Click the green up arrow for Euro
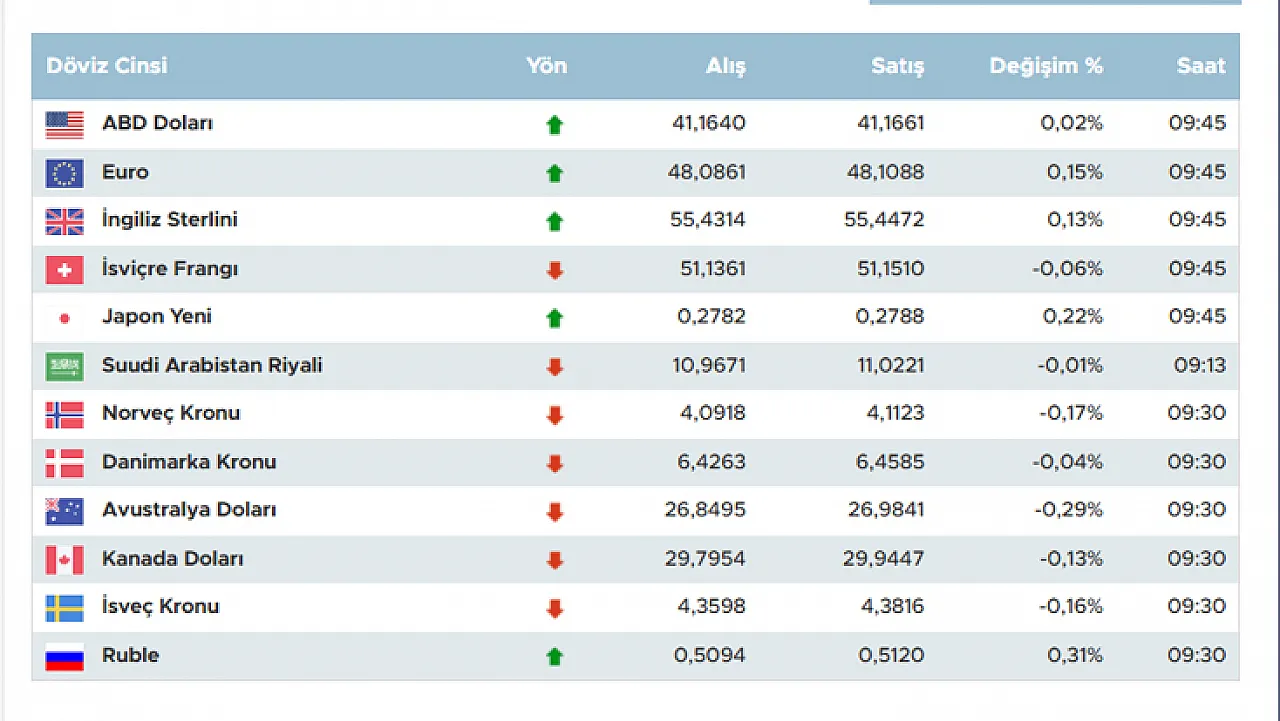Viewport: 1280px width, 721px height. coord(554,173)
